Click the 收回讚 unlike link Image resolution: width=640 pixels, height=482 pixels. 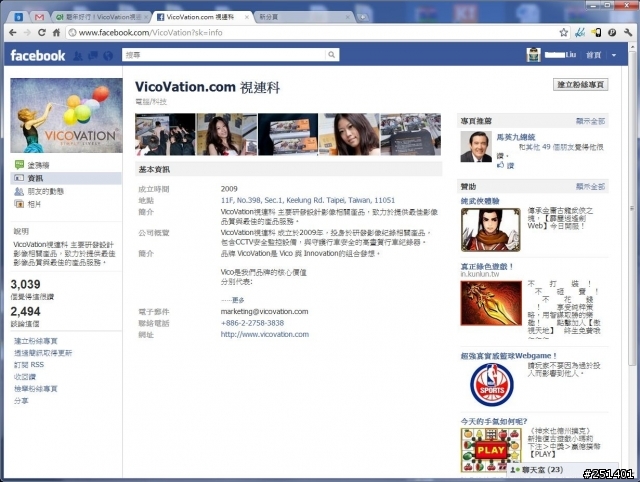pos(25,377)
